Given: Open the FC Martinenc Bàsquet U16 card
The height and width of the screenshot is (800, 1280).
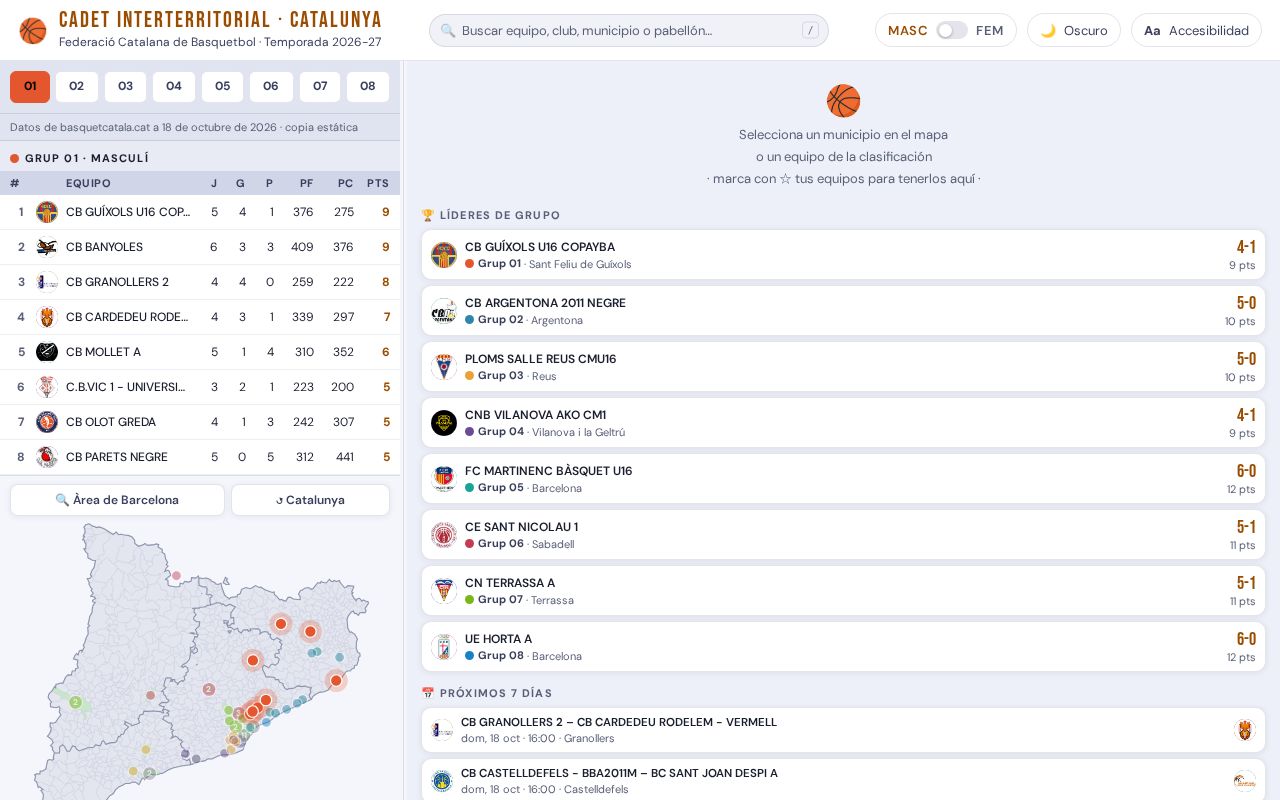Looking at the screenshot, I should 843,479.
